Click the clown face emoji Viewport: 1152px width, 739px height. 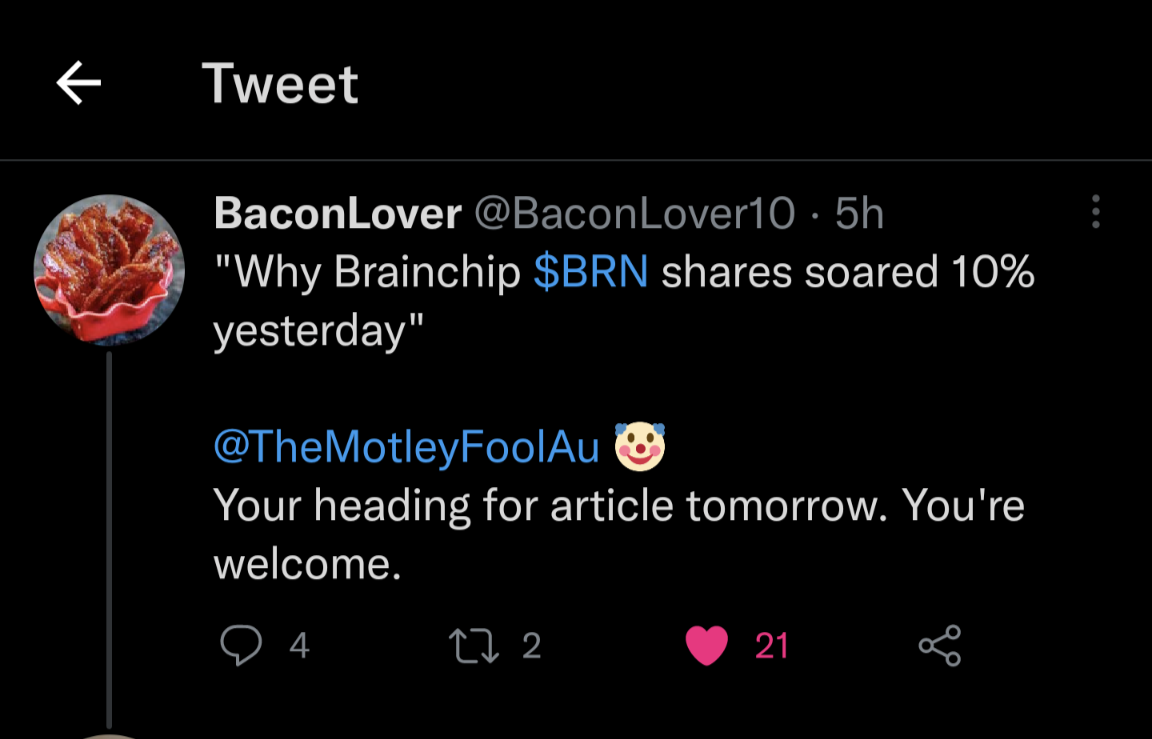point(640,446)
